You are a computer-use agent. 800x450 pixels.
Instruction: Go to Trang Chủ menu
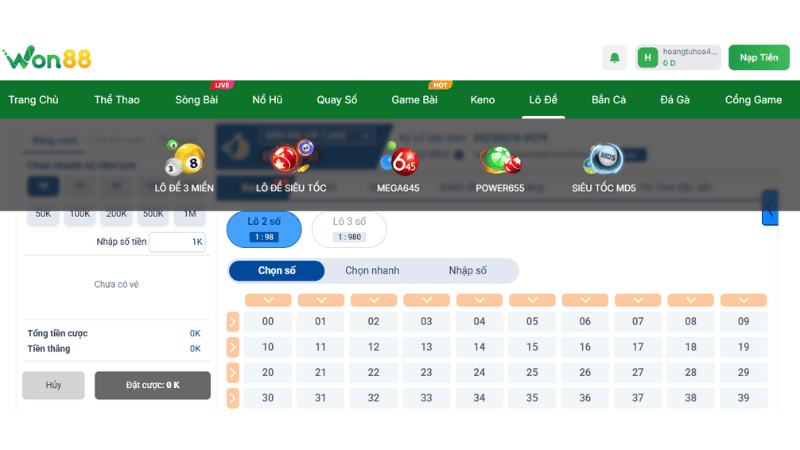coord(33,99)
